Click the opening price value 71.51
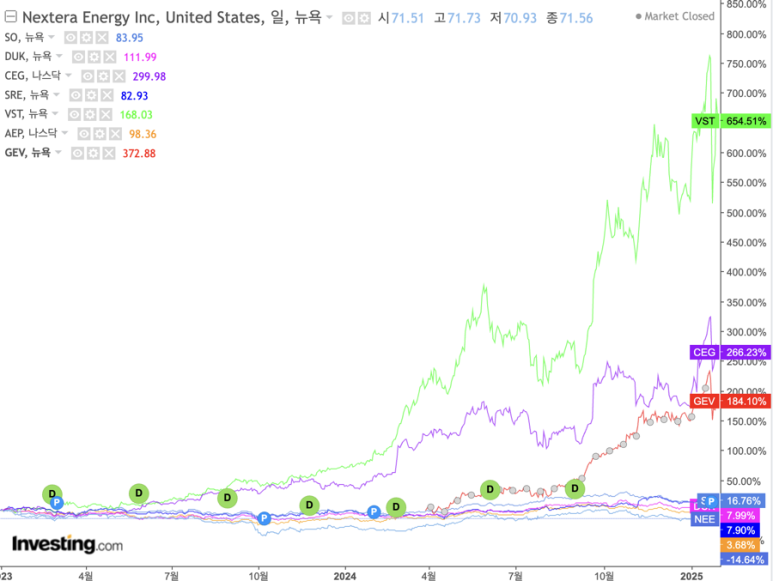This screenshot has width=773, height=581. [408, 18]
